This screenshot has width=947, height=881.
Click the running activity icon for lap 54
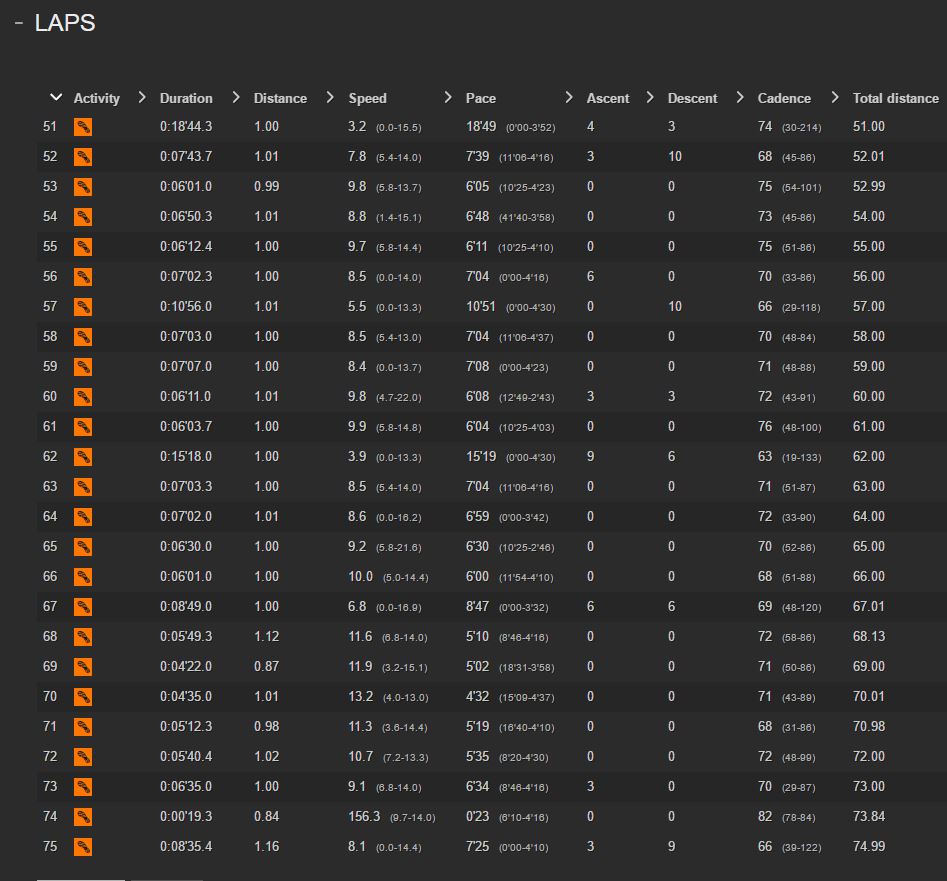pos(83,217)
